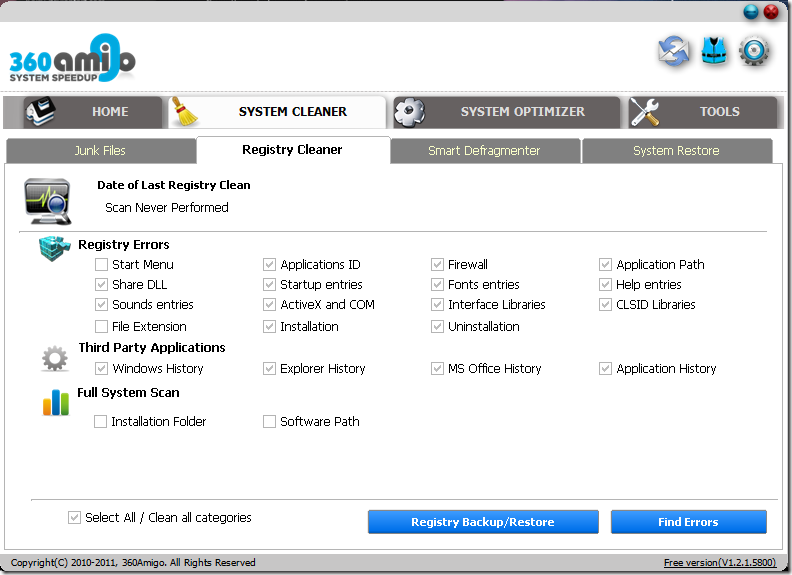The width and height of the screenshot is (792, 575).
Task: Toggle the Sounds entries checkbox
Action: 102,304
